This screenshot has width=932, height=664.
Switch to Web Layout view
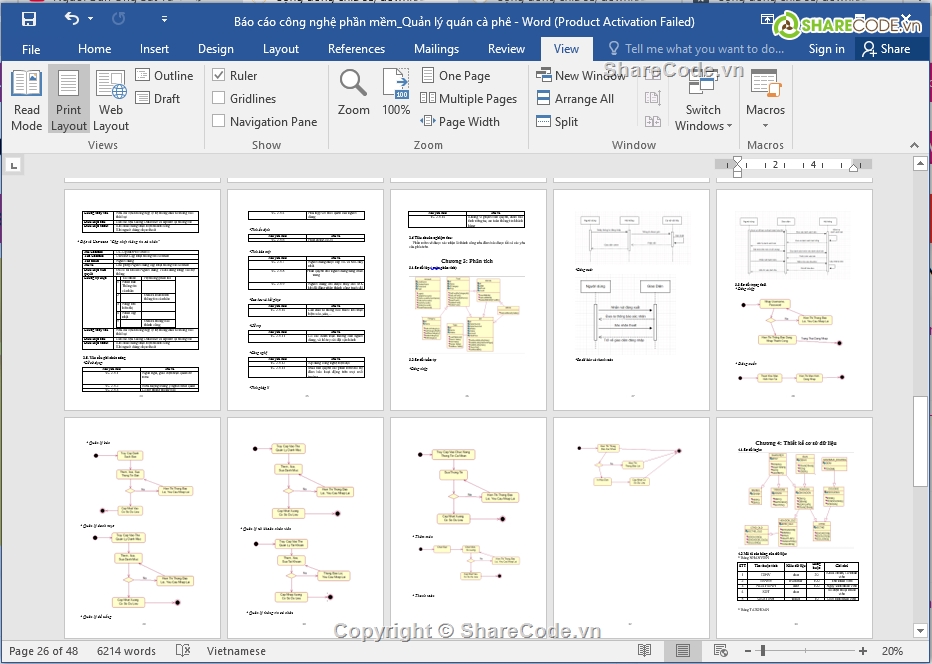(111, 100)
